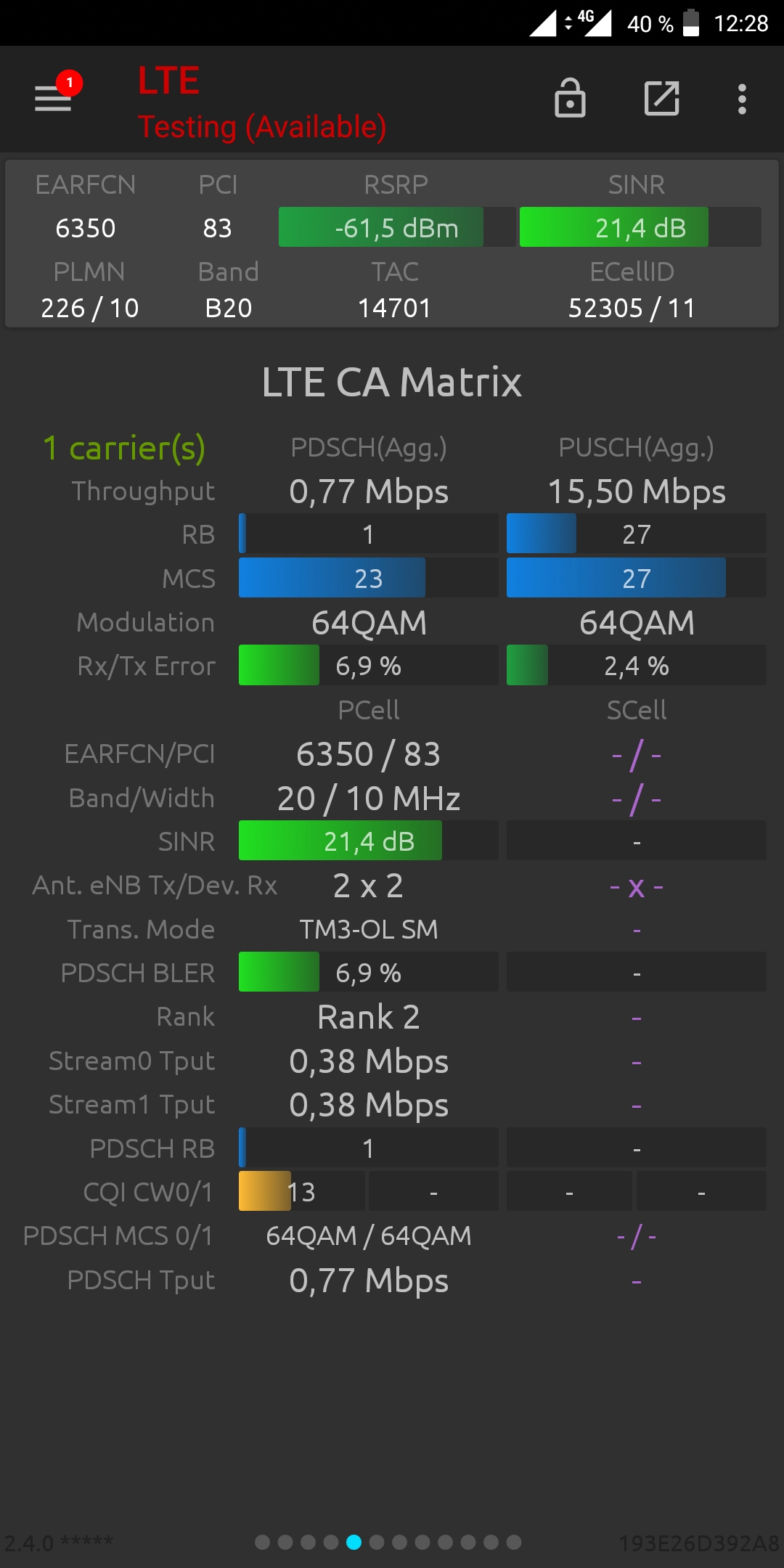Go to the first page indicator dot
This screenshot has height=1568, width=784.
(x=263, y=1542)
